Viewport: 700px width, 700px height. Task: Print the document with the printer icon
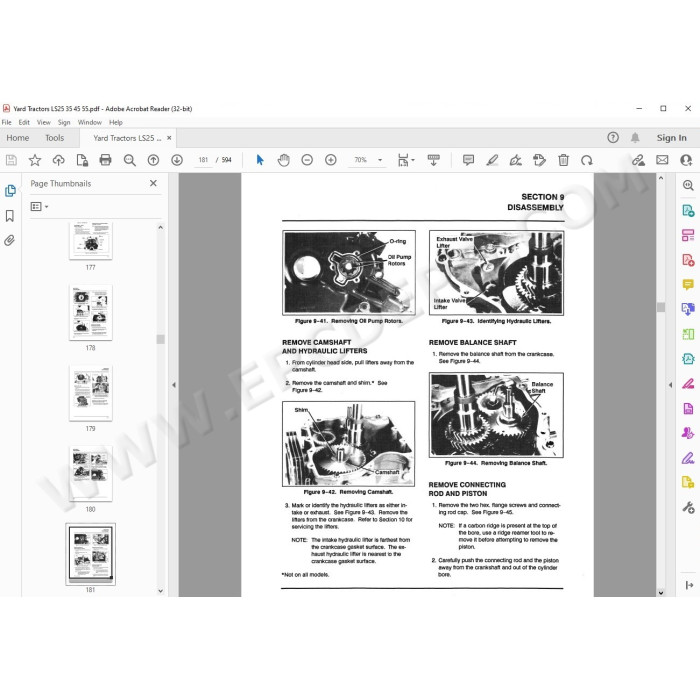[x=105, y=160]
